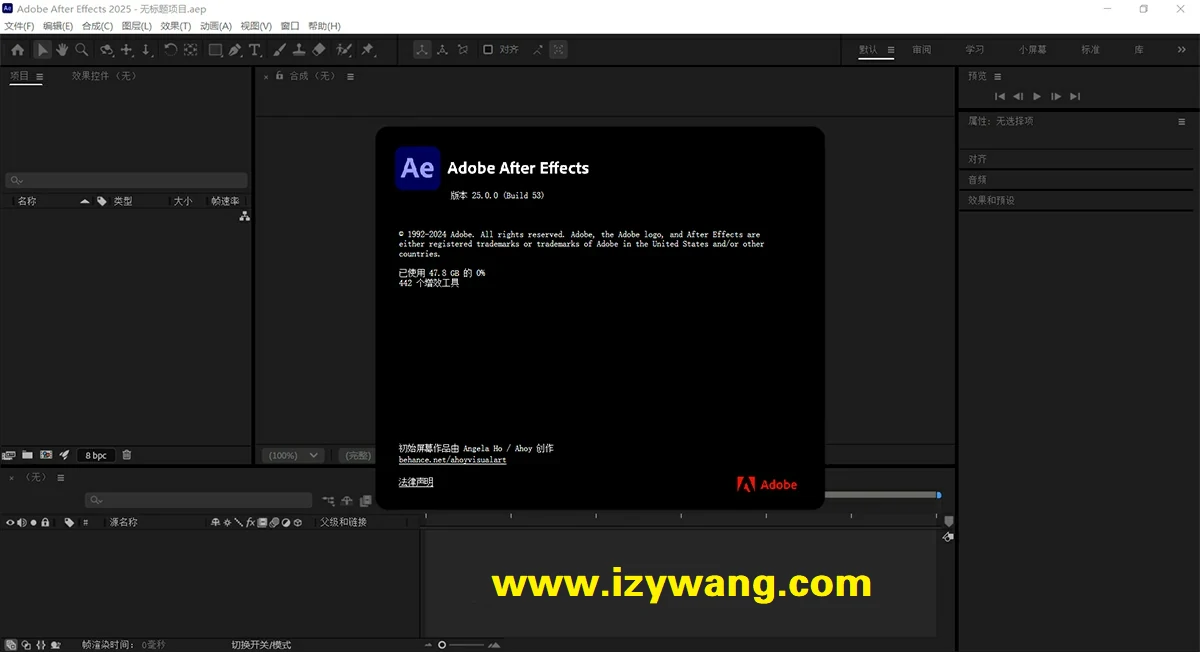The height and width of the screenshot is (652, 1200).
Task: Choose the Pen tool
Action: pyautogui.click(x=235, y=50)
